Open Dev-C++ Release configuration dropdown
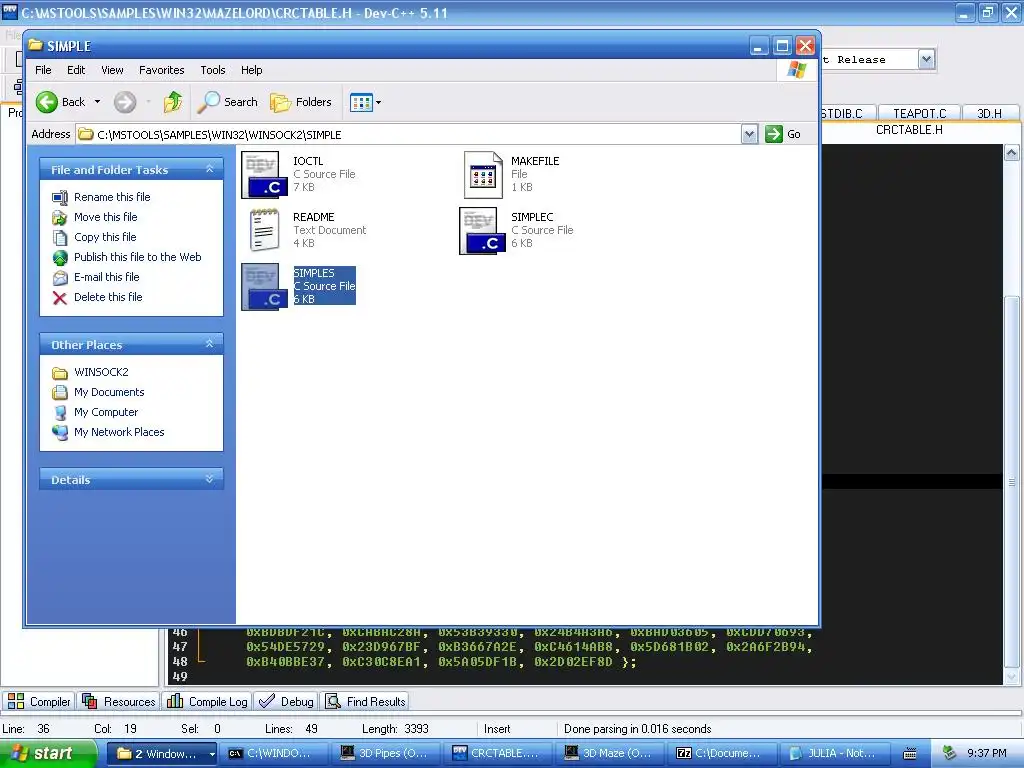This screenshot has height=768, width=1024. pyautogui.click(x=925, y=59)
